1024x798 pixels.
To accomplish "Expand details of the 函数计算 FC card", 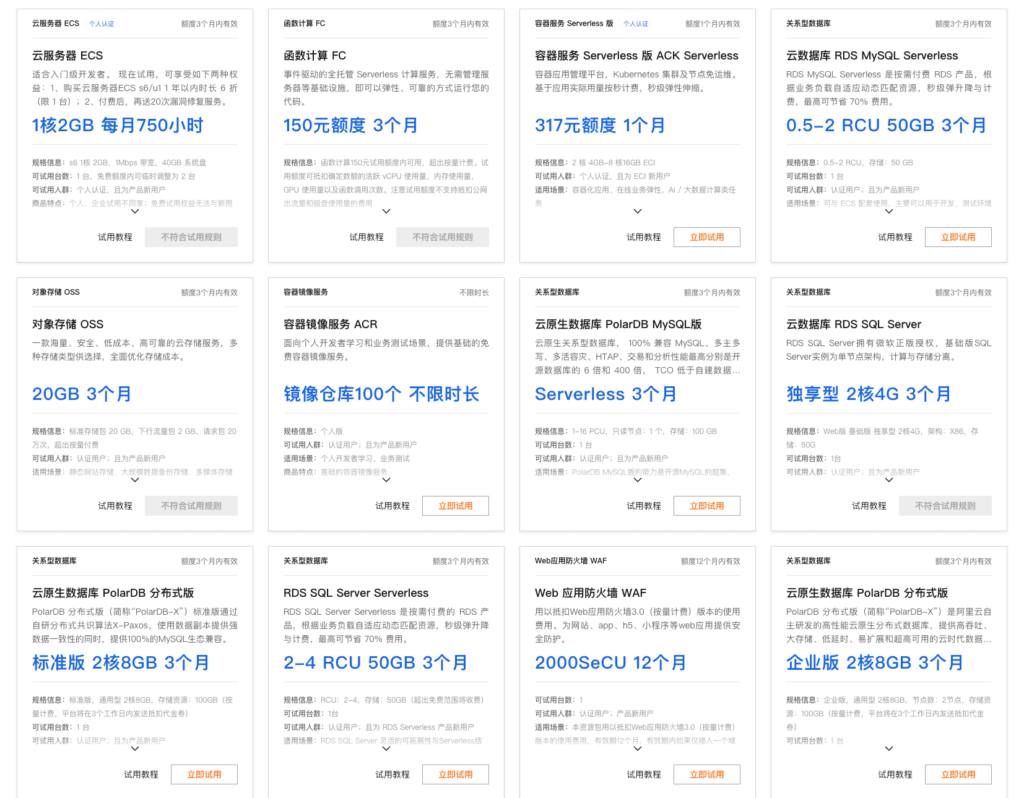I will coord(387,211).
